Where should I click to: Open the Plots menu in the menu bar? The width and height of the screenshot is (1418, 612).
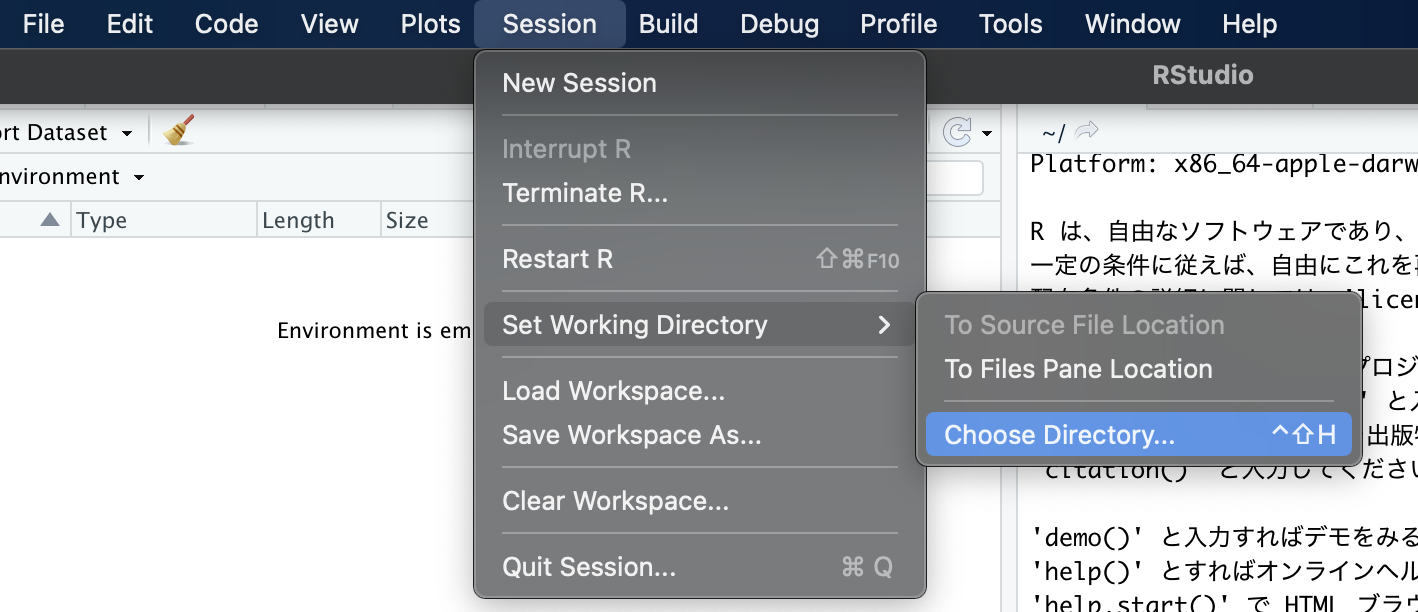click(430, 24)
